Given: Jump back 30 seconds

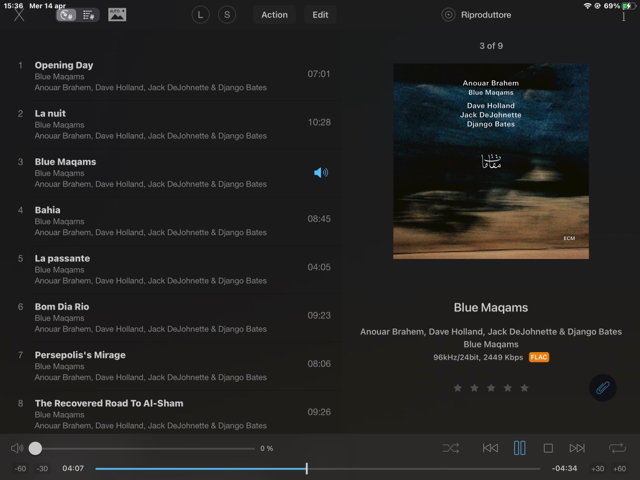Looking at the screenshot, I should [x=42, y=469].
